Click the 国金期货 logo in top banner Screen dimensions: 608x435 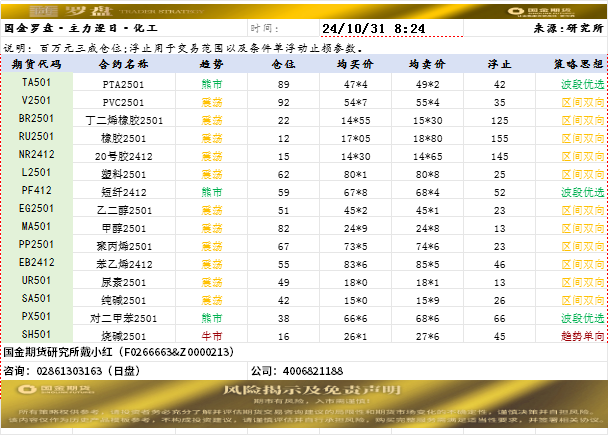point(541,12)
